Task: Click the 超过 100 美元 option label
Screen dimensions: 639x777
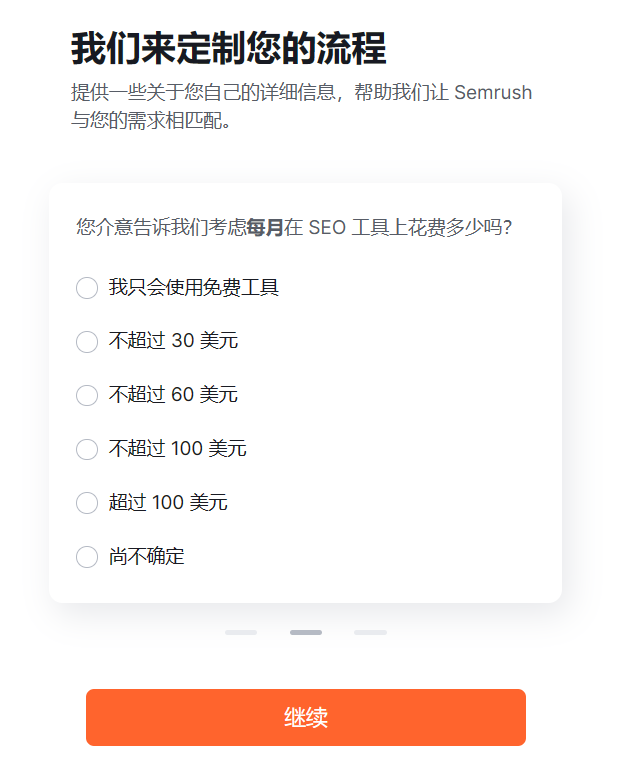Action: (168, 502)
